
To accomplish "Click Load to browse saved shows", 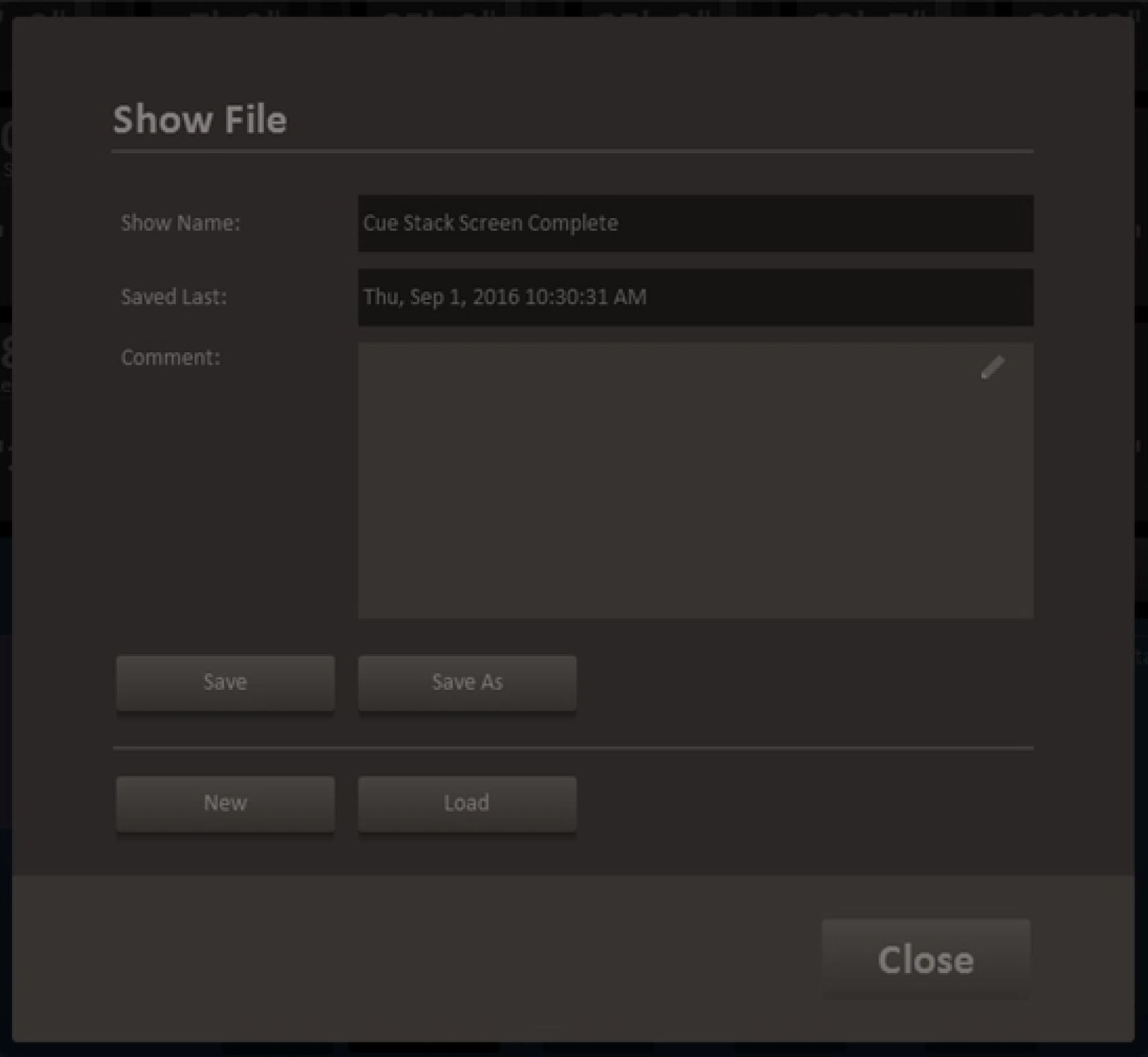I will pos(467,803).
